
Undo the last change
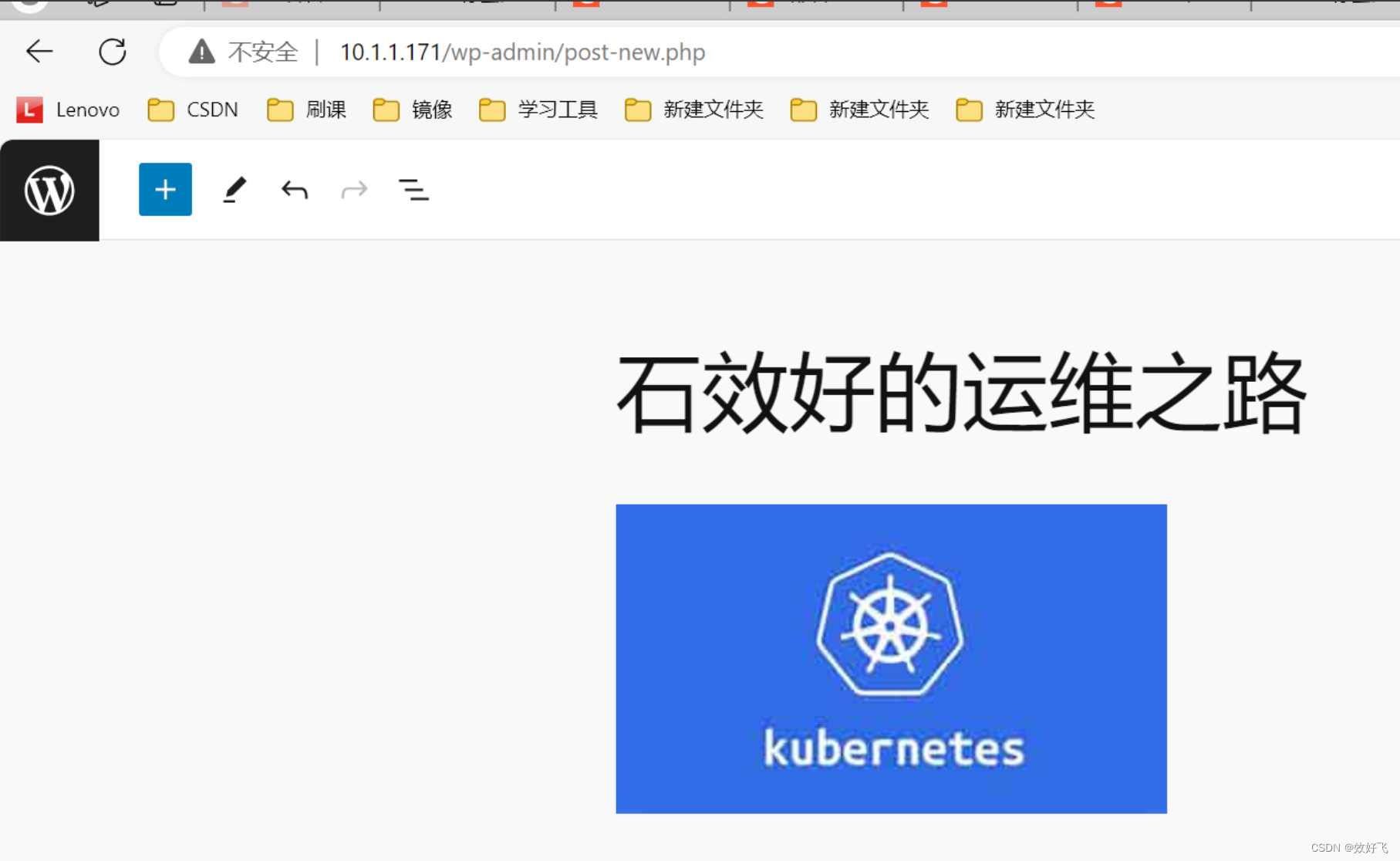[295, 190]
